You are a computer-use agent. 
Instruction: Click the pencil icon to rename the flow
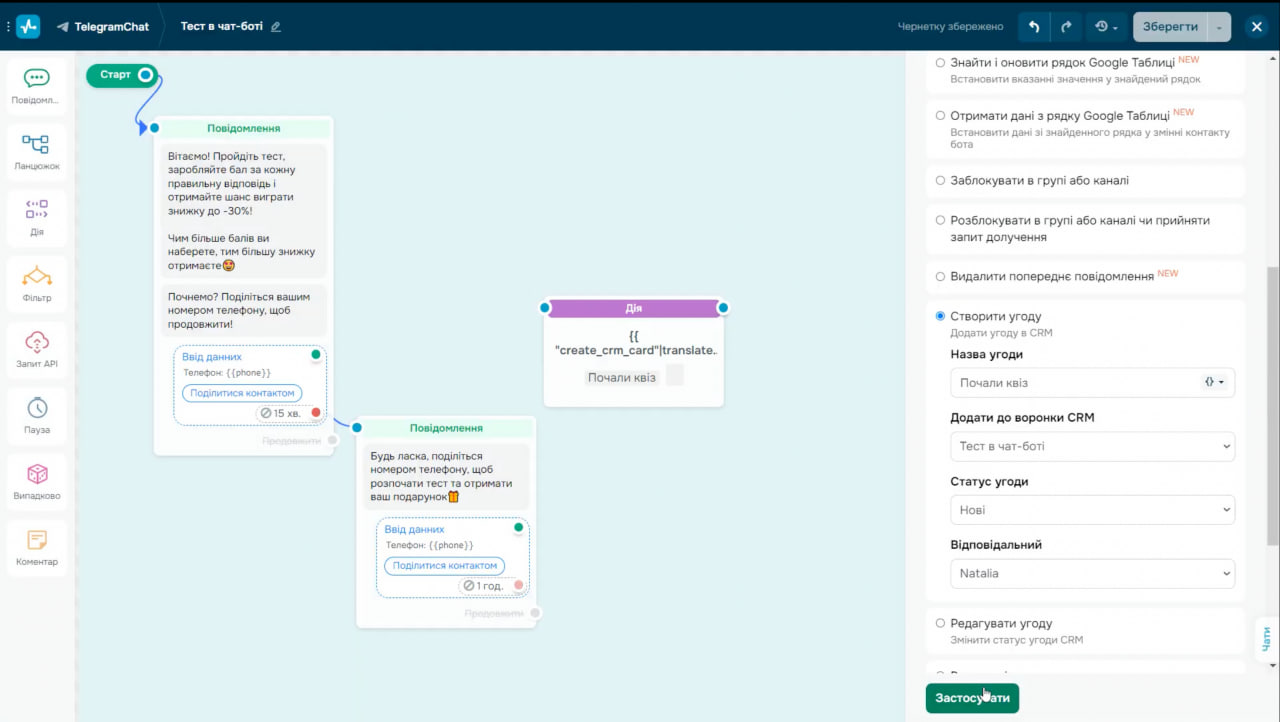[276, 27]
